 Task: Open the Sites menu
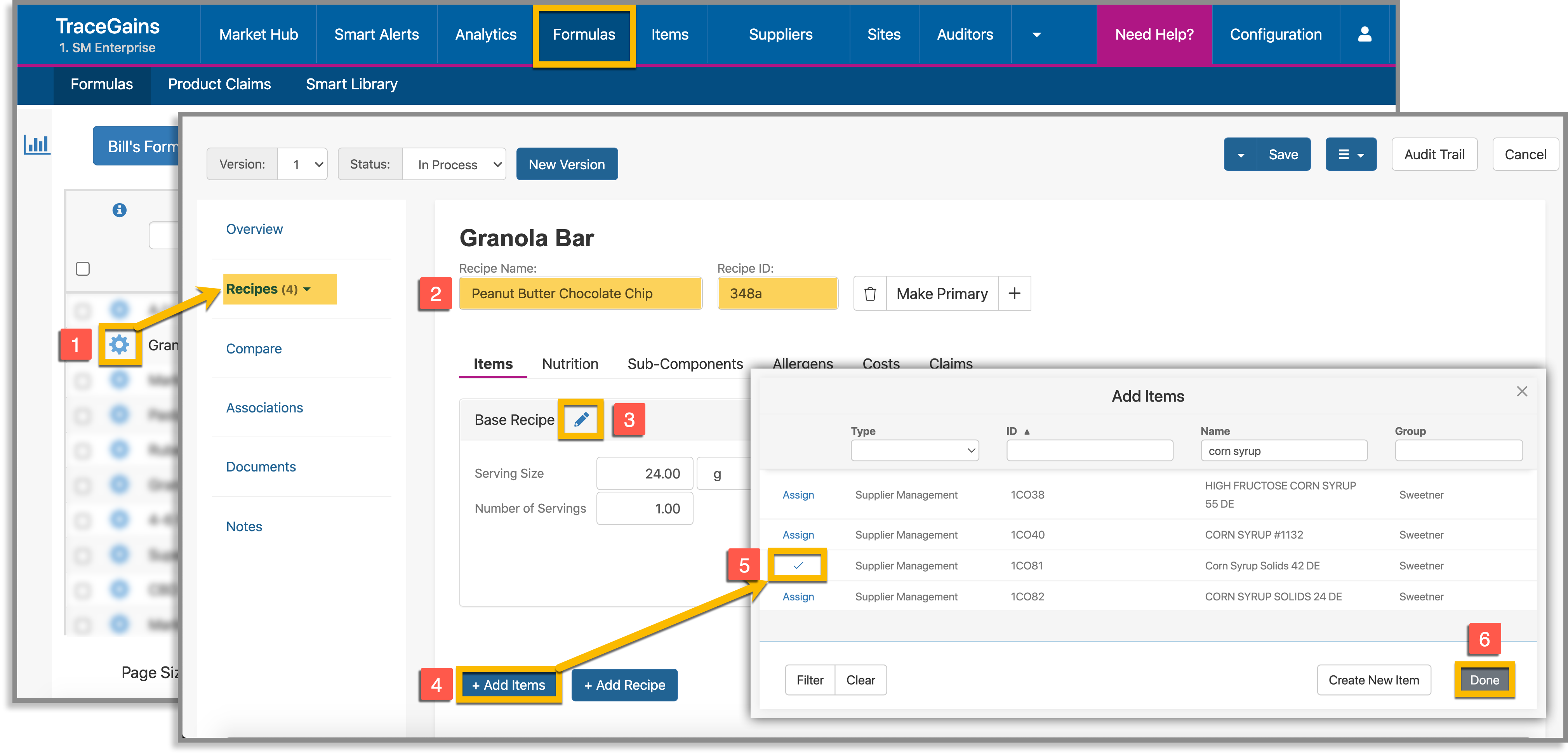[884, 35]
